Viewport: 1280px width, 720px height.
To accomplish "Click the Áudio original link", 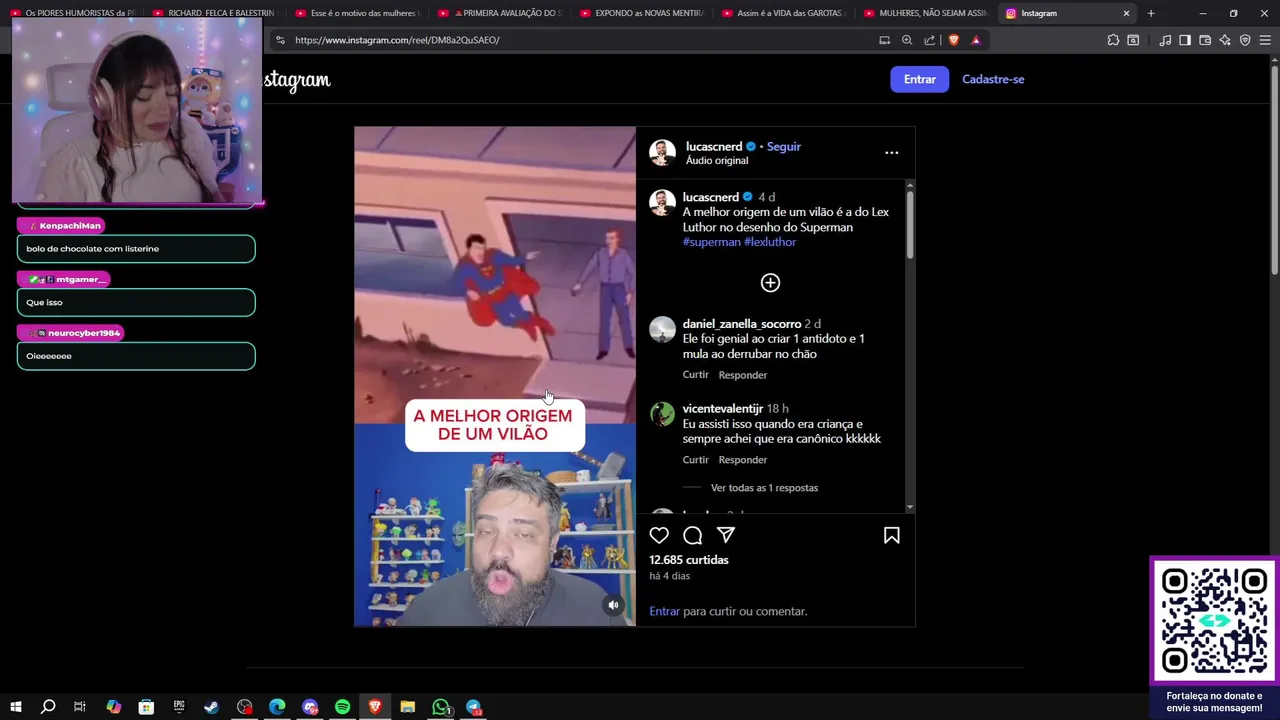I will [x=717, y=160].
